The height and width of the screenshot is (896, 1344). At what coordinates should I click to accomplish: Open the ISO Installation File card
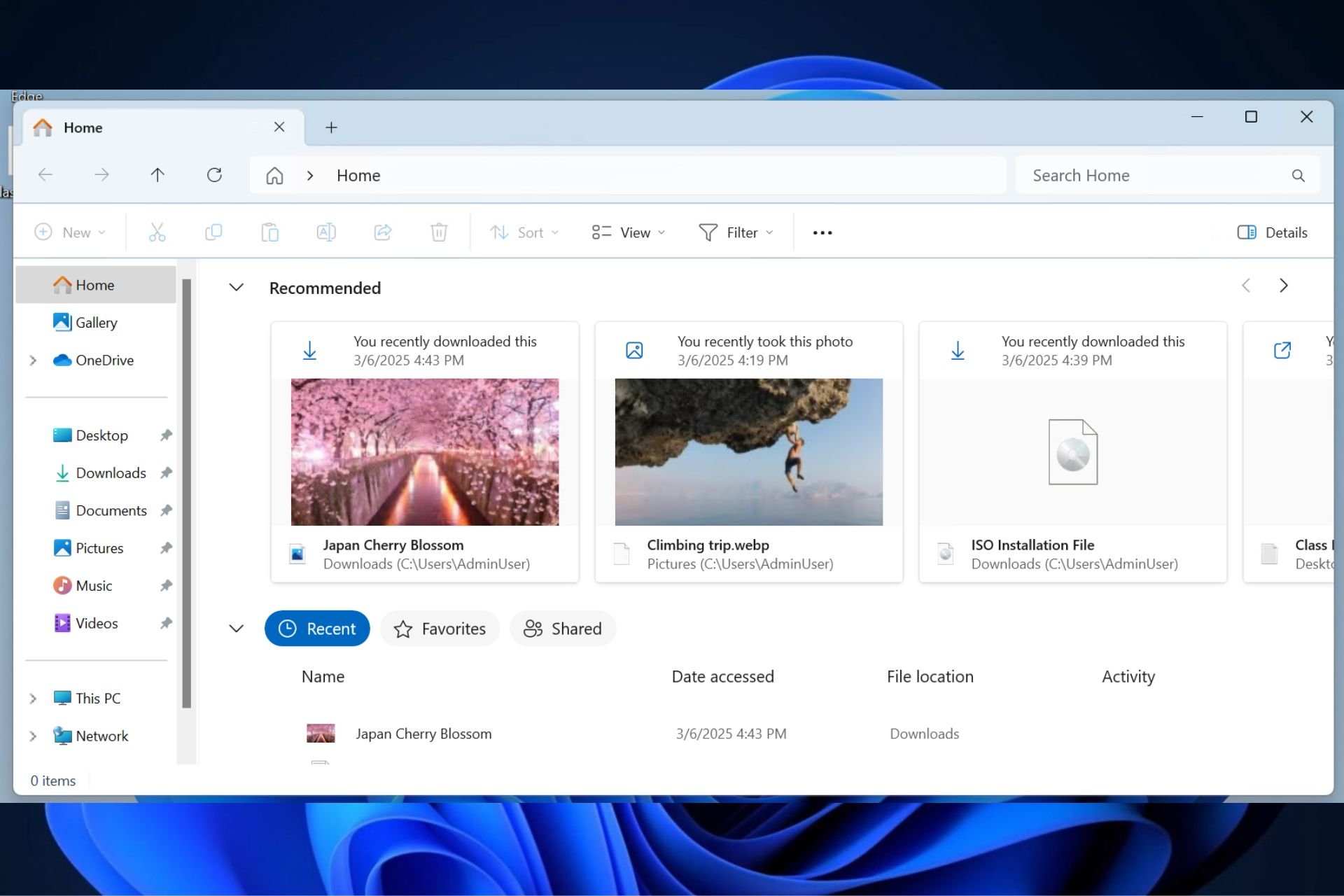[1073, 452]
